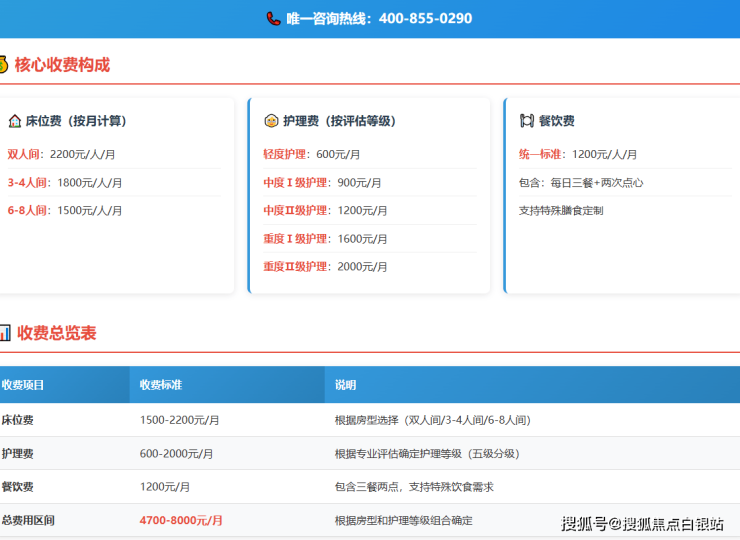Select the 说明 table column header
Viewport: 740px width, 540px height.
(345, 385)
